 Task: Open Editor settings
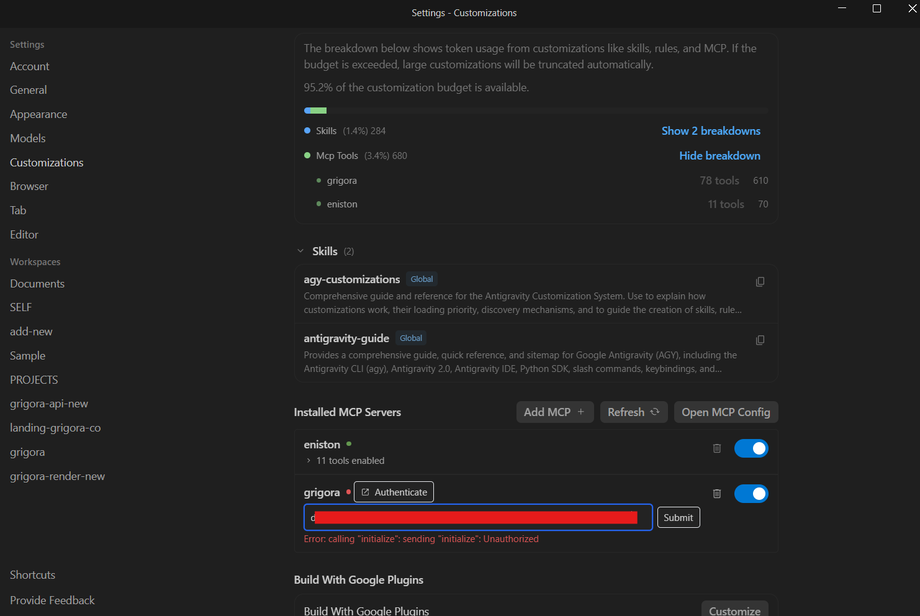point(24,234)
